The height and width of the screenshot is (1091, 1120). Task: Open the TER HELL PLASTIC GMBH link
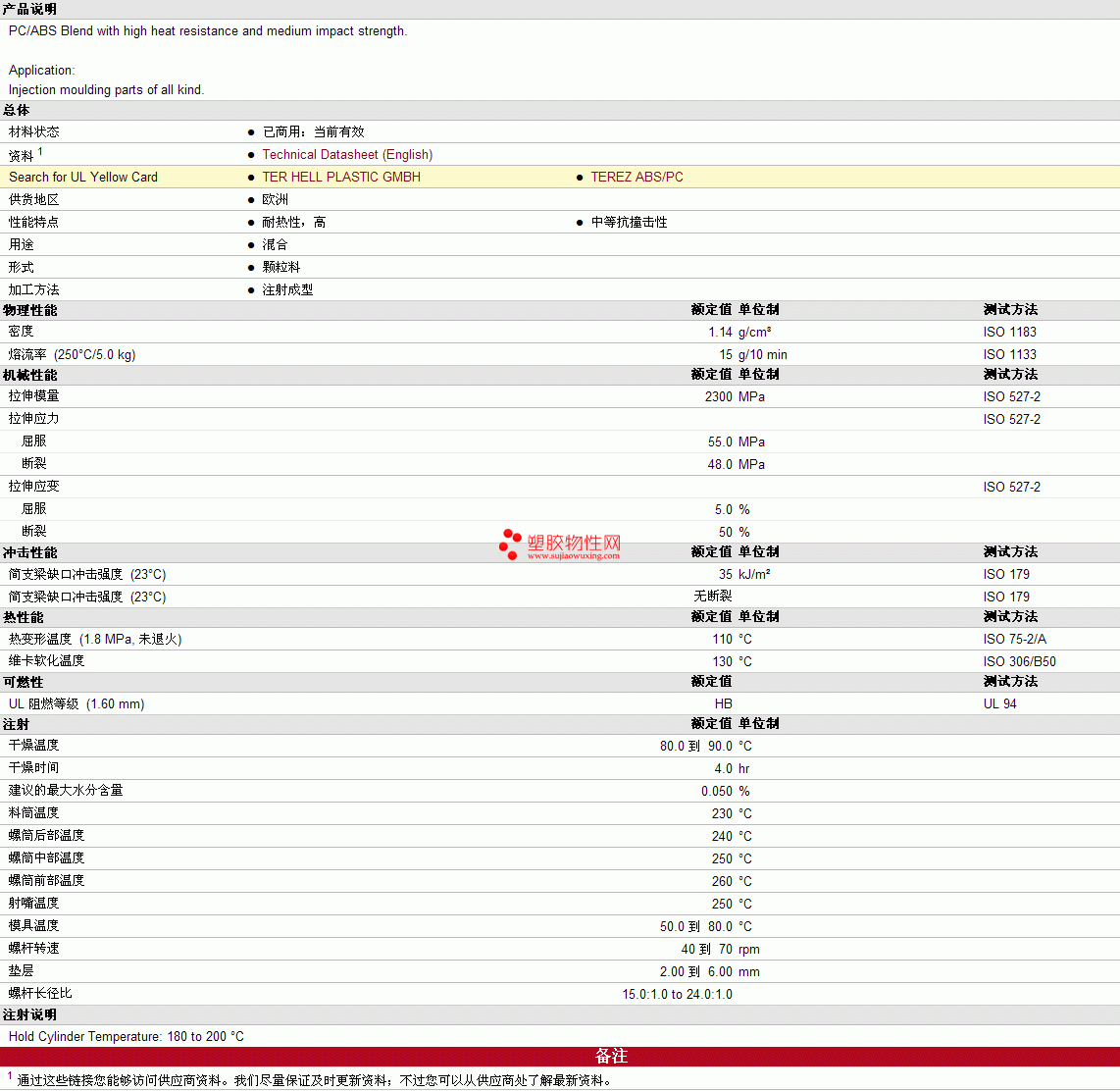(341, 178)
